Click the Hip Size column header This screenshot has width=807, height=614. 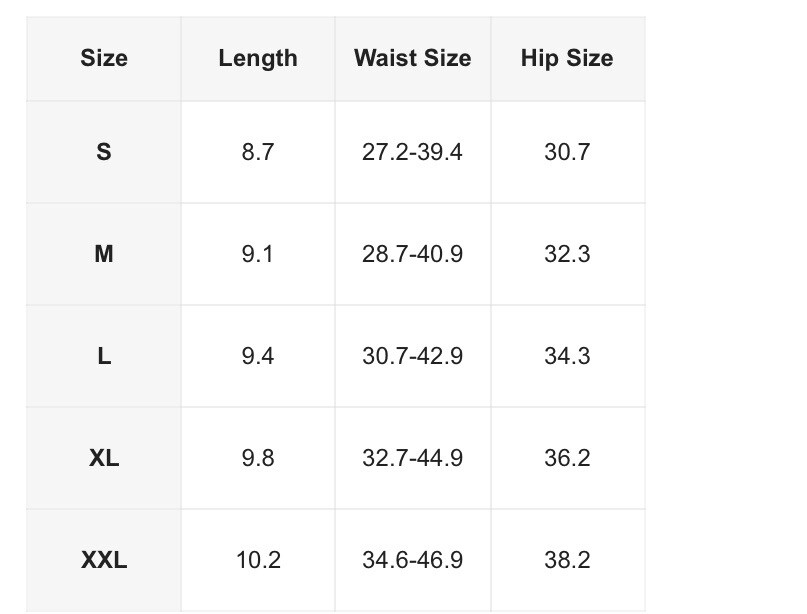567,58
